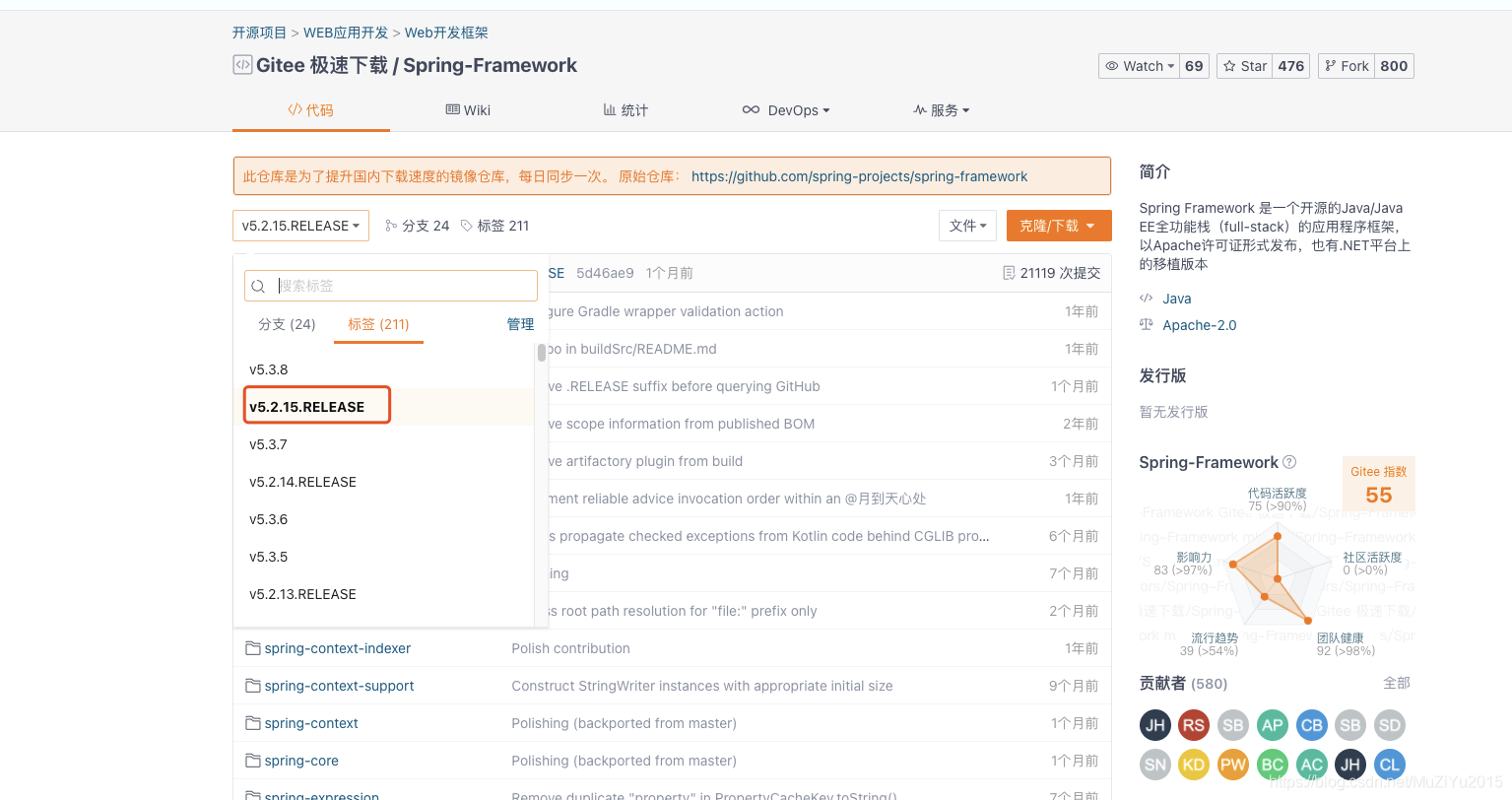The width and height of the screenshot is (1512, 800).
Task: Switch to 分支 (24) tab in the dropdown
Action: pos(287,324)
